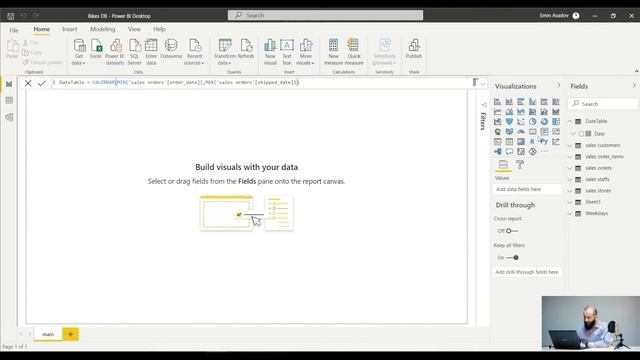Toggle the Cross-report switch
The width and height of the screenshot is (640, 360).
(511, 231)
